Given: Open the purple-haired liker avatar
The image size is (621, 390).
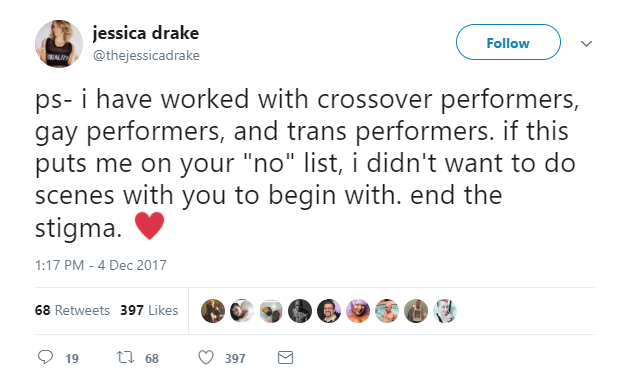Looking at the screenshot, I should (x=358, y=311).
